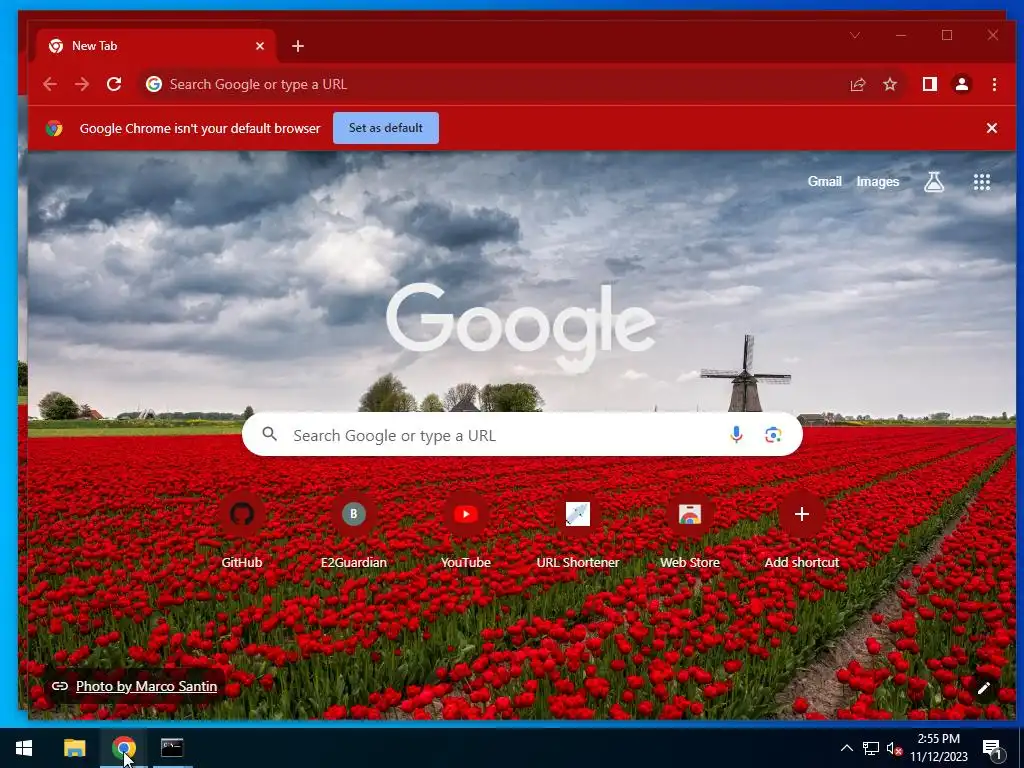Close the New Tab tab
Viewport: 1024px width, 768px height.
click(x=260, y=46)
